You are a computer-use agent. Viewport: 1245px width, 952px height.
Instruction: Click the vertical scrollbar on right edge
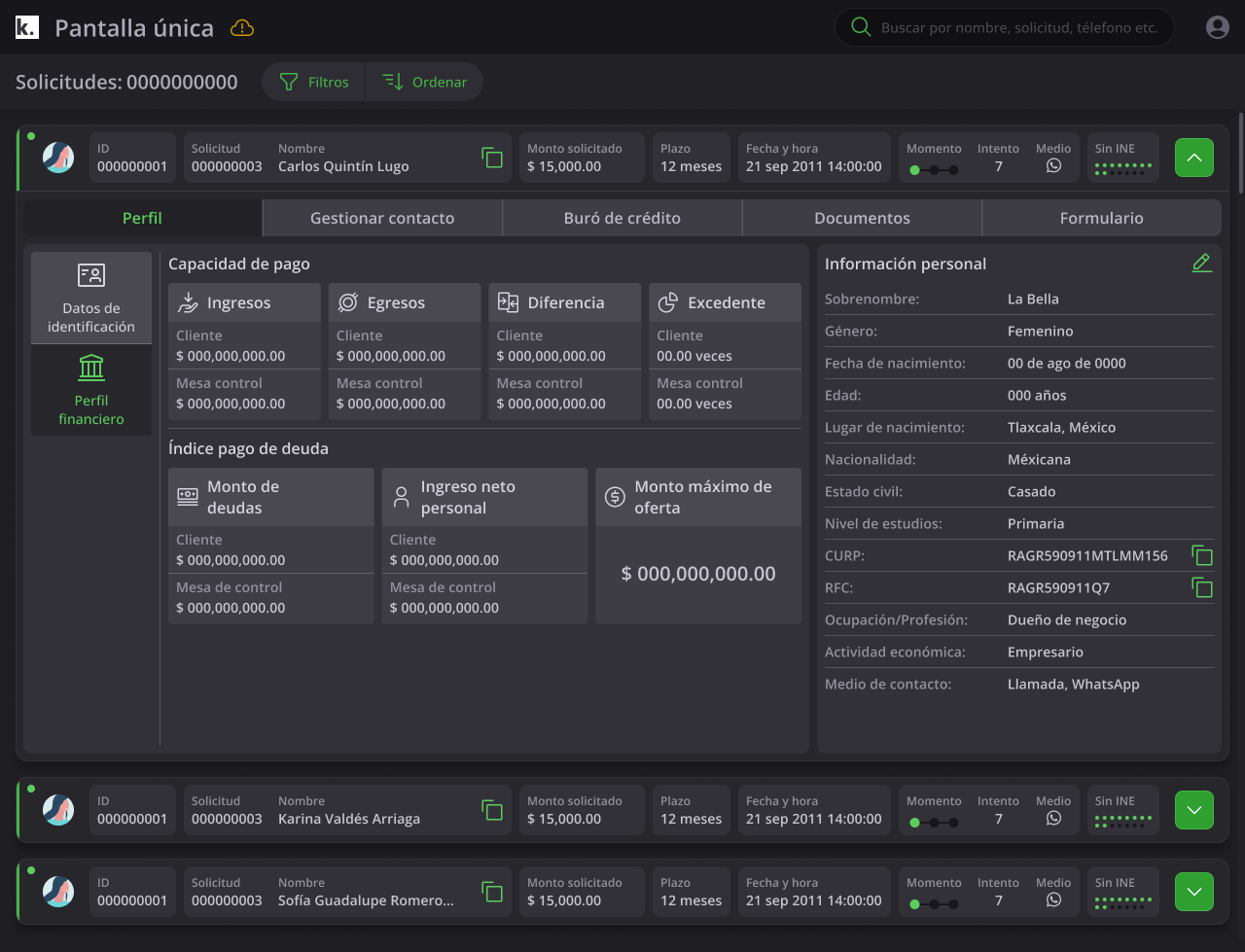(x=1240, y=152)
